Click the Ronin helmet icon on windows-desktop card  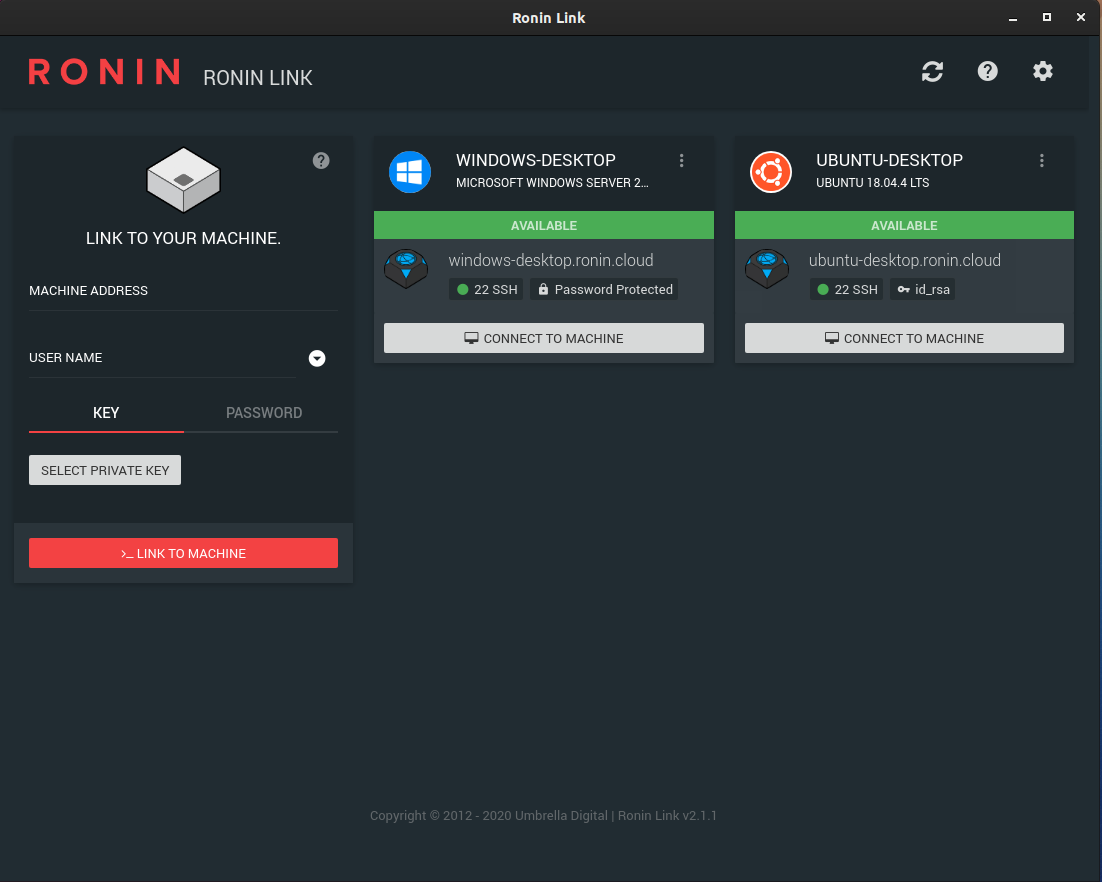pyautogui.click(x=406, y=268)
